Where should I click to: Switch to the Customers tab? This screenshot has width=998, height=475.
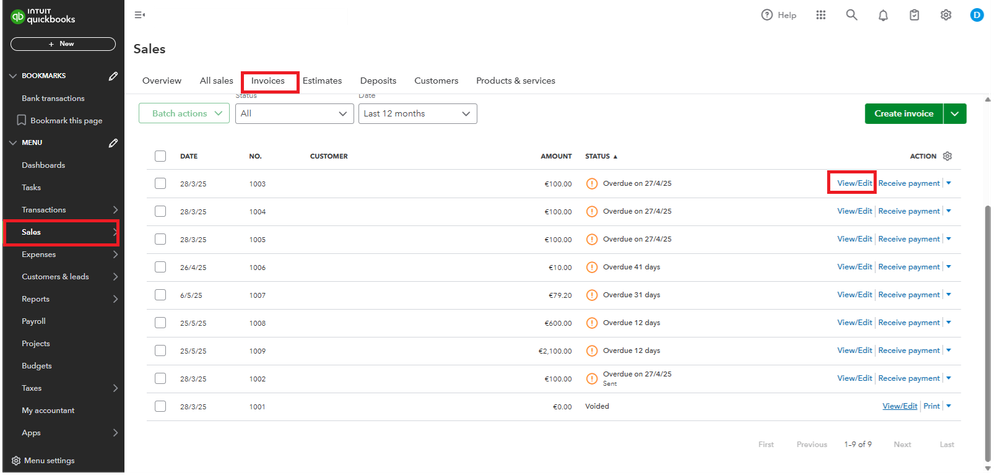click(x=436, y=81)
